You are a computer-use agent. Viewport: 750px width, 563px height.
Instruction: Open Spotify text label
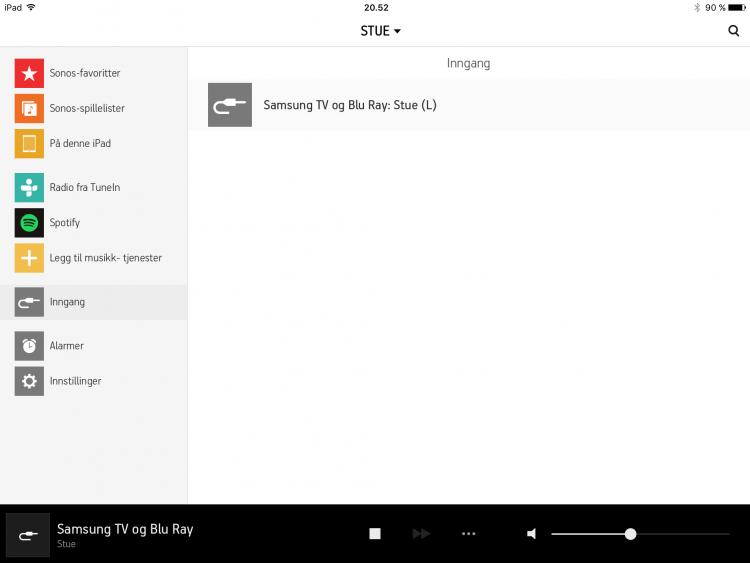click(x=65, y=223)
